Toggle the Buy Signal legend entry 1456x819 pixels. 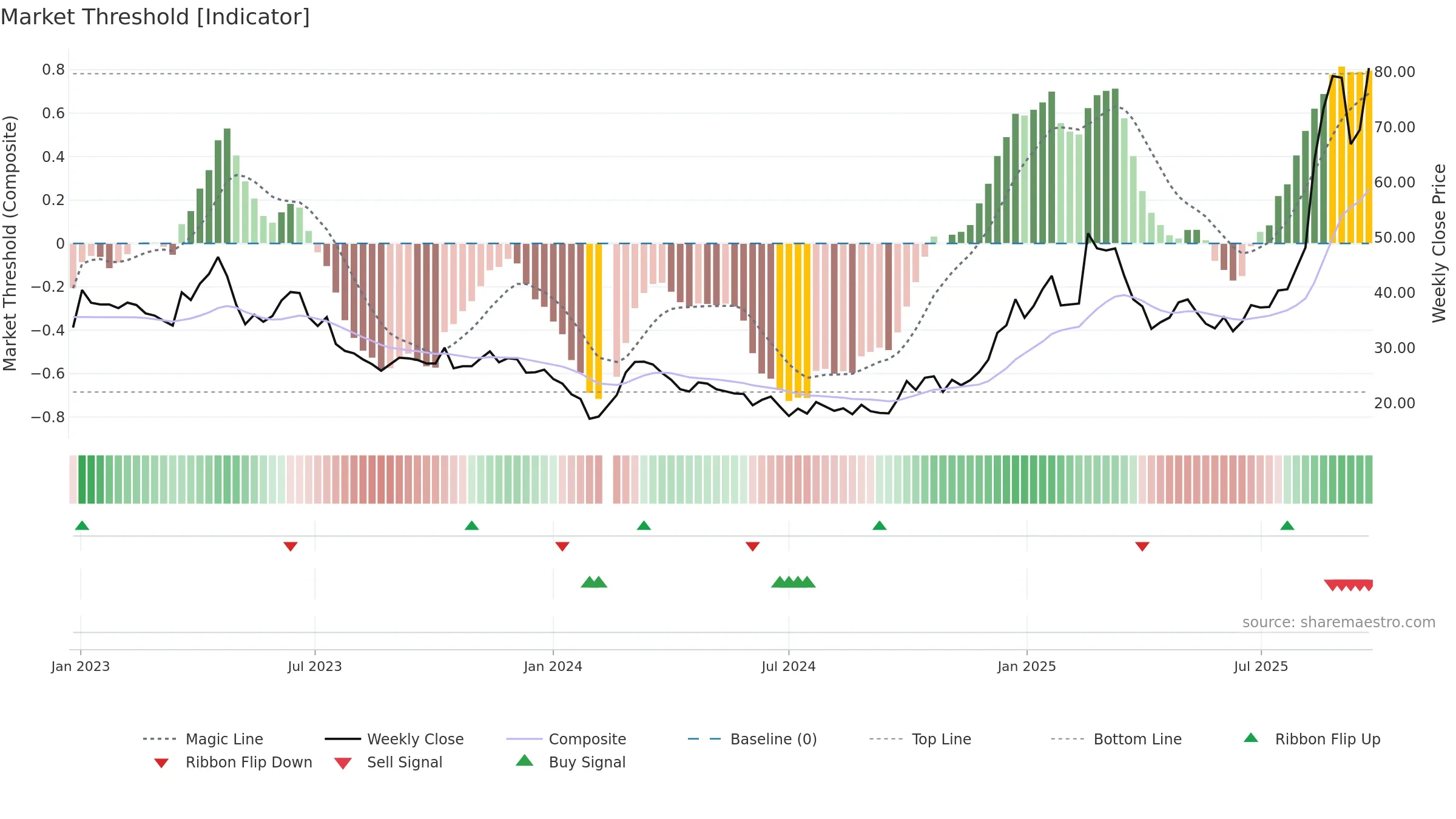(x=570, y=762)
